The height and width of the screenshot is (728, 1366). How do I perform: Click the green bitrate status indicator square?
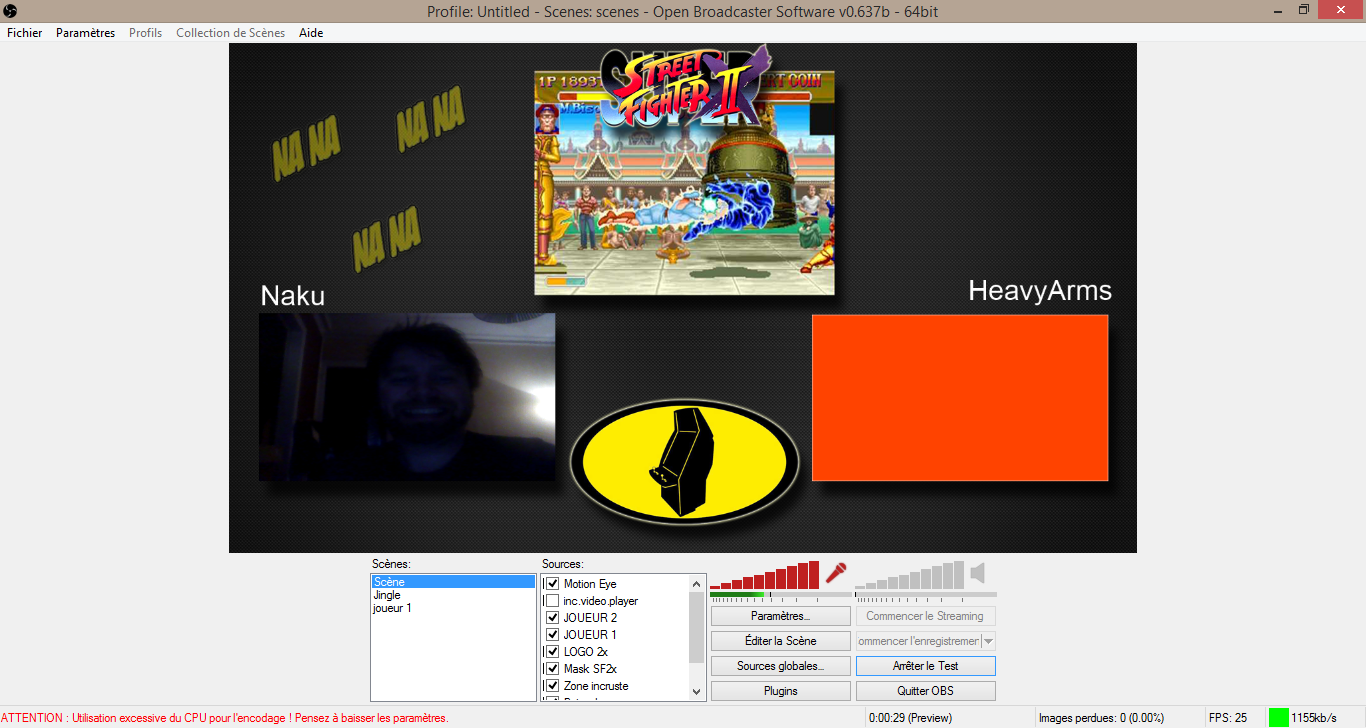(1278, 717)
